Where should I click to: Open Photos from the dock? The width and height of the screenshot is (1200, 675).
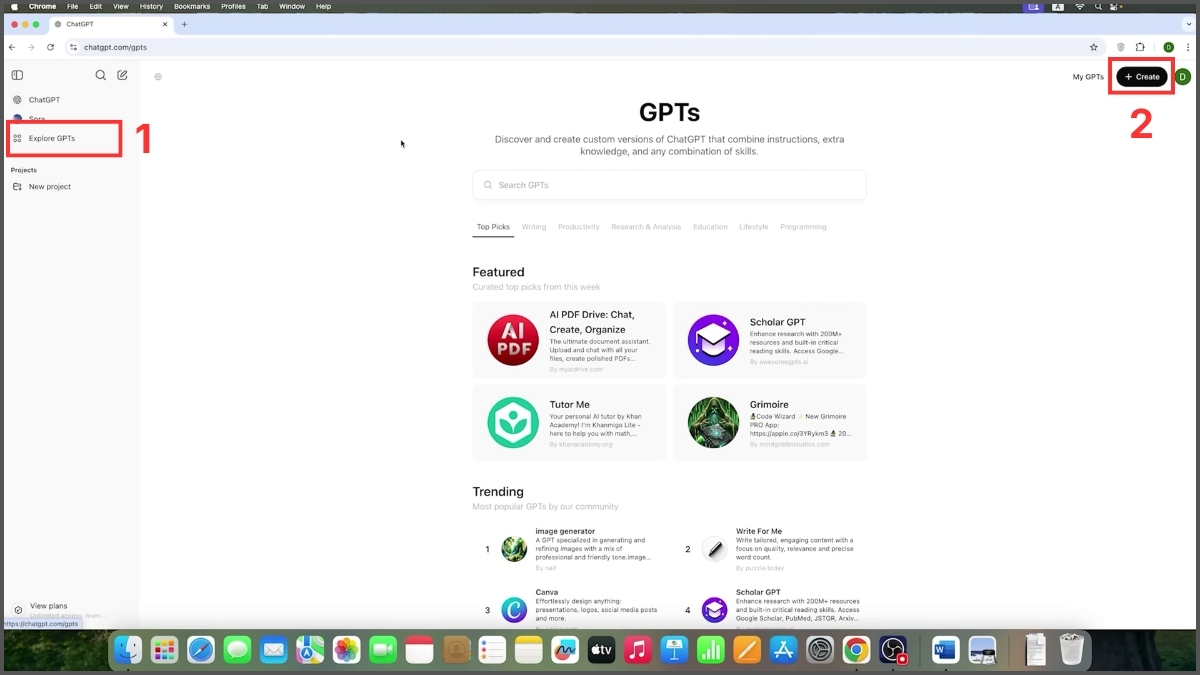click(347, 650)
